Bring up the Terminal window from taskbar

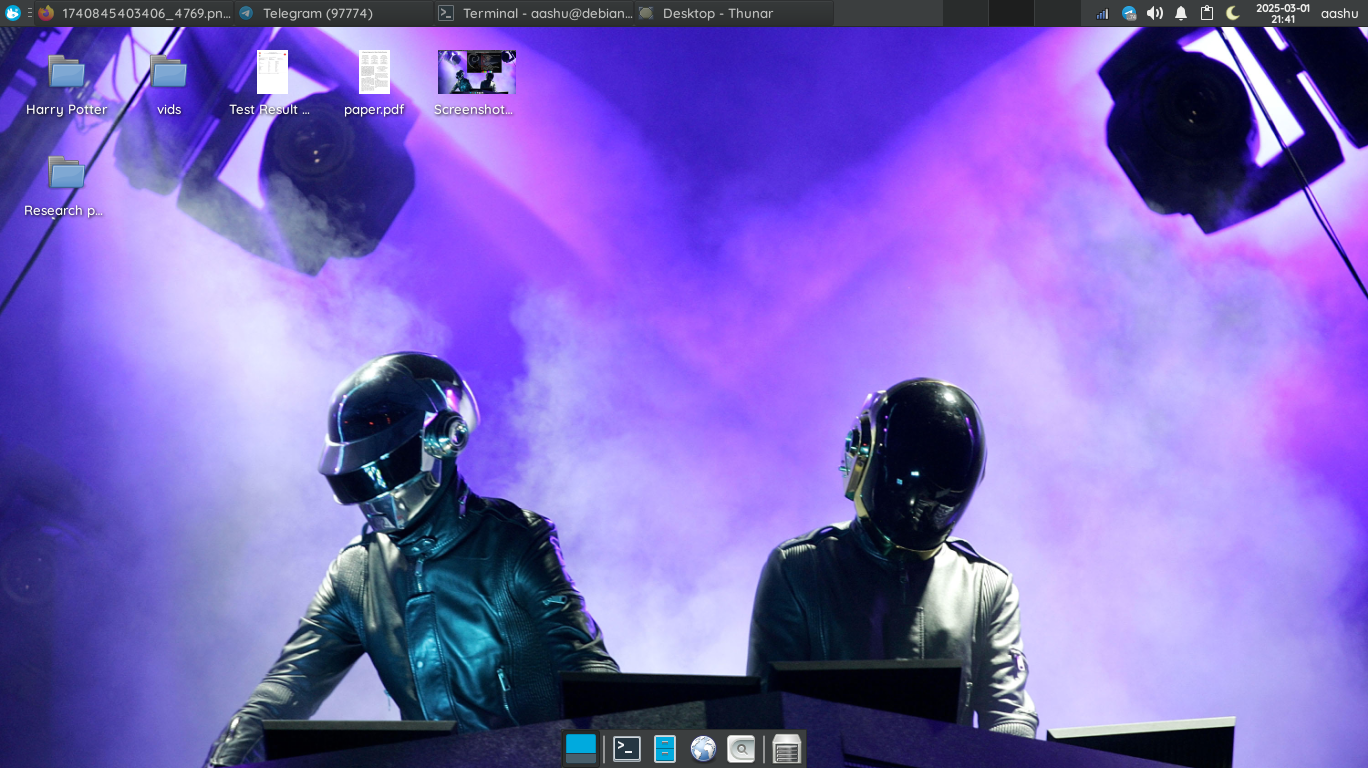pos(534,14)
